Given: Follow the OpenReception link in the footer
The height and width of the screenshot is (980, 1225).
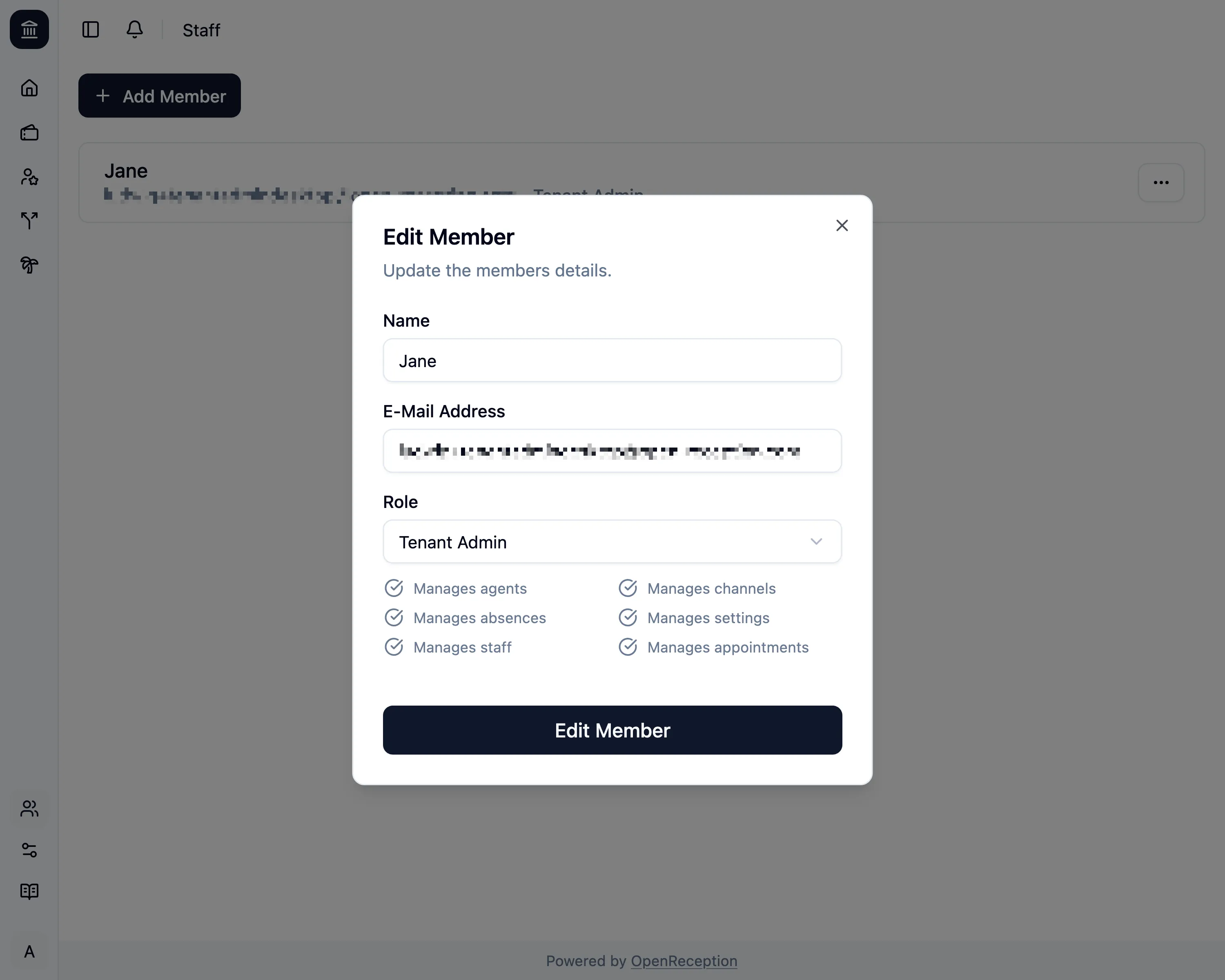Looking at the screenshot, I should [684, 961].
